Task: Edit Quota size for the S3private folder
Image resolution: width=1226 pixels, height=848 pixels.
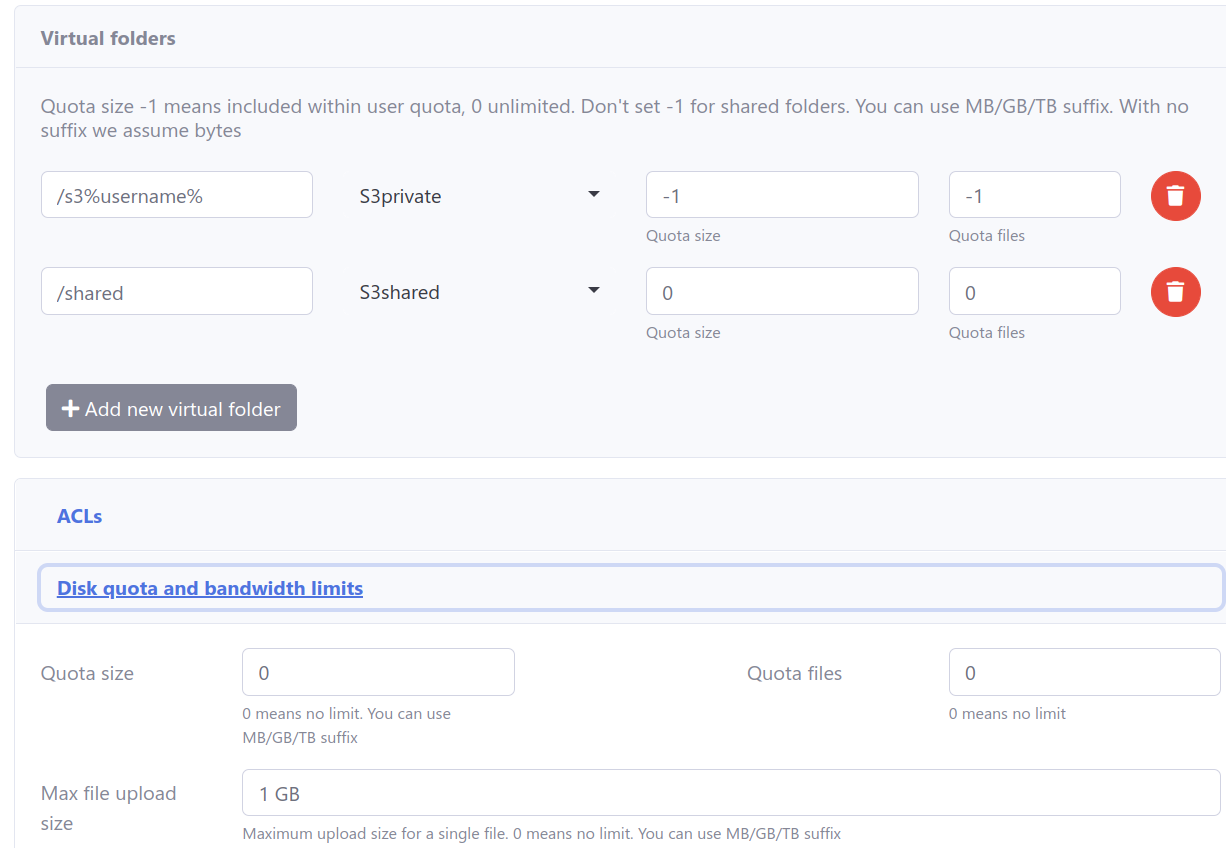Action: point(781,195)
